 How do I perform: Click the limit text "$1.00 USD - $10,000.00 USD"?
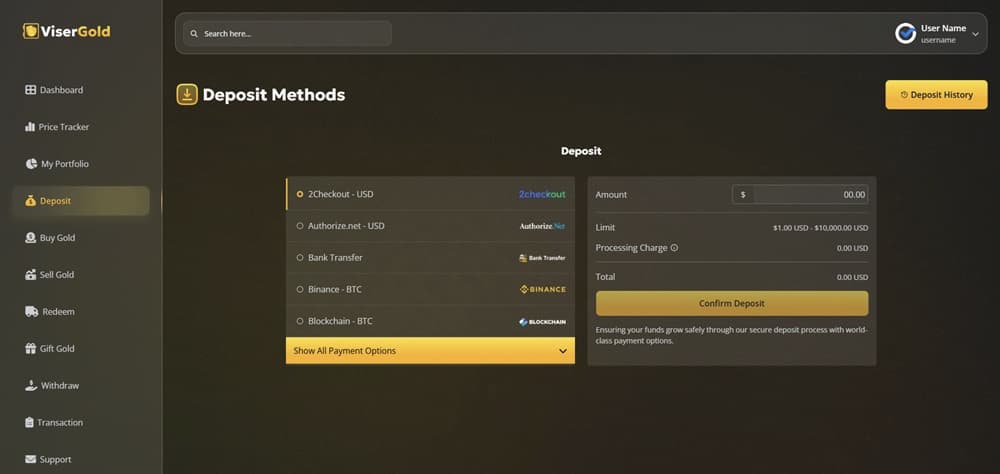click(x=820, y=228)
